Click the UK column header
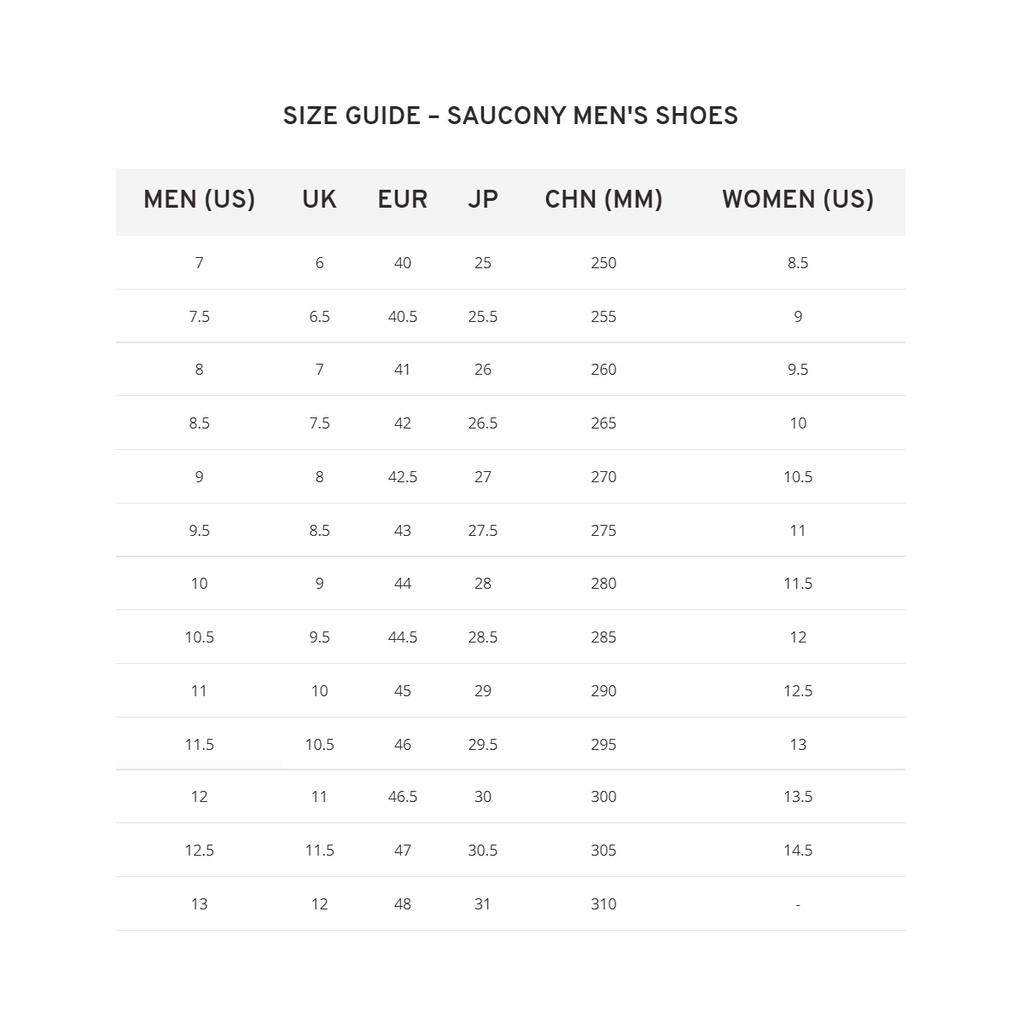Viewport: 1024px width, 1024px height. tap(319, 200)
